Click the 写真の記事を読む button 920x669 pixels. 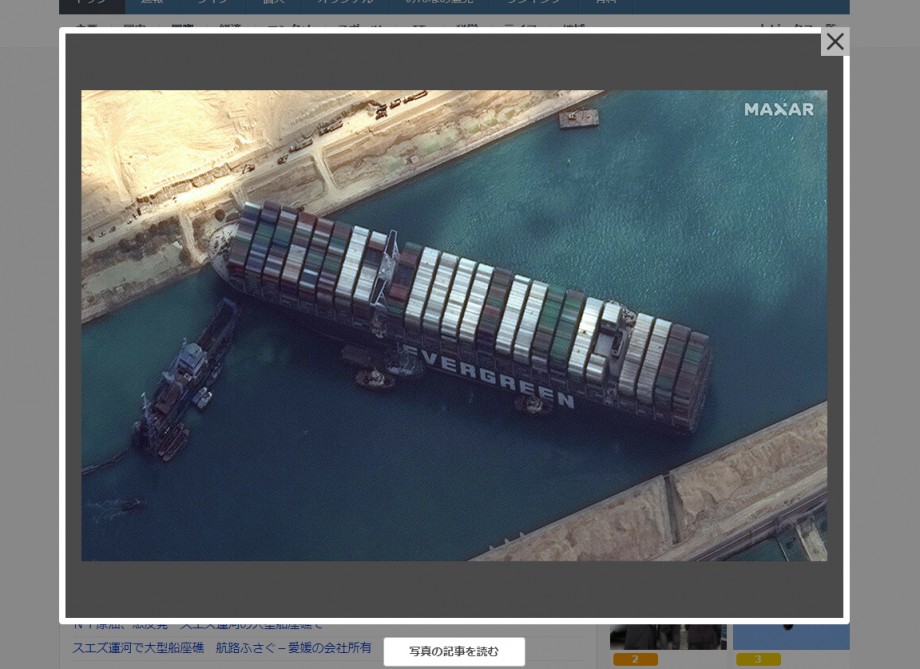click(x=454, y=651)
